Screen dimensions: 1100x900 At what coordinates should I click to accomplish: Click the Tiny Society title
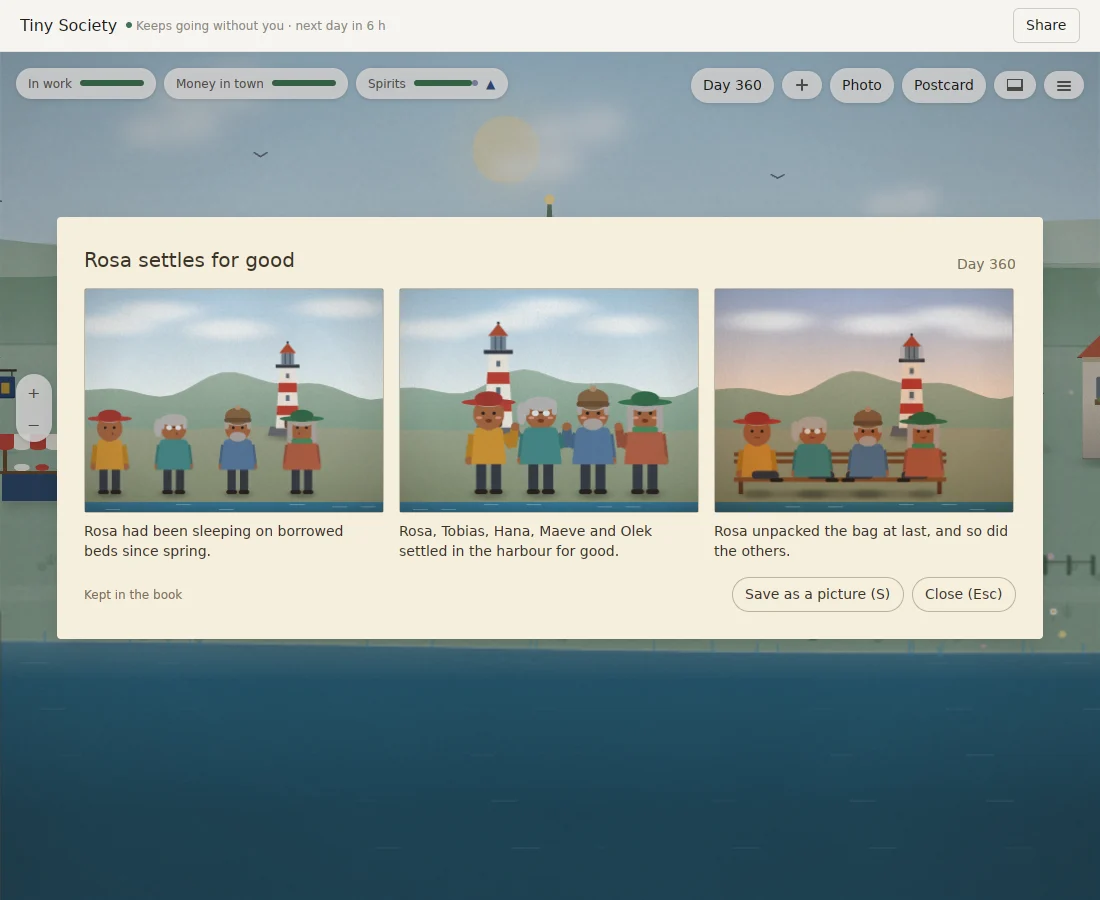[x=68, y=25]
